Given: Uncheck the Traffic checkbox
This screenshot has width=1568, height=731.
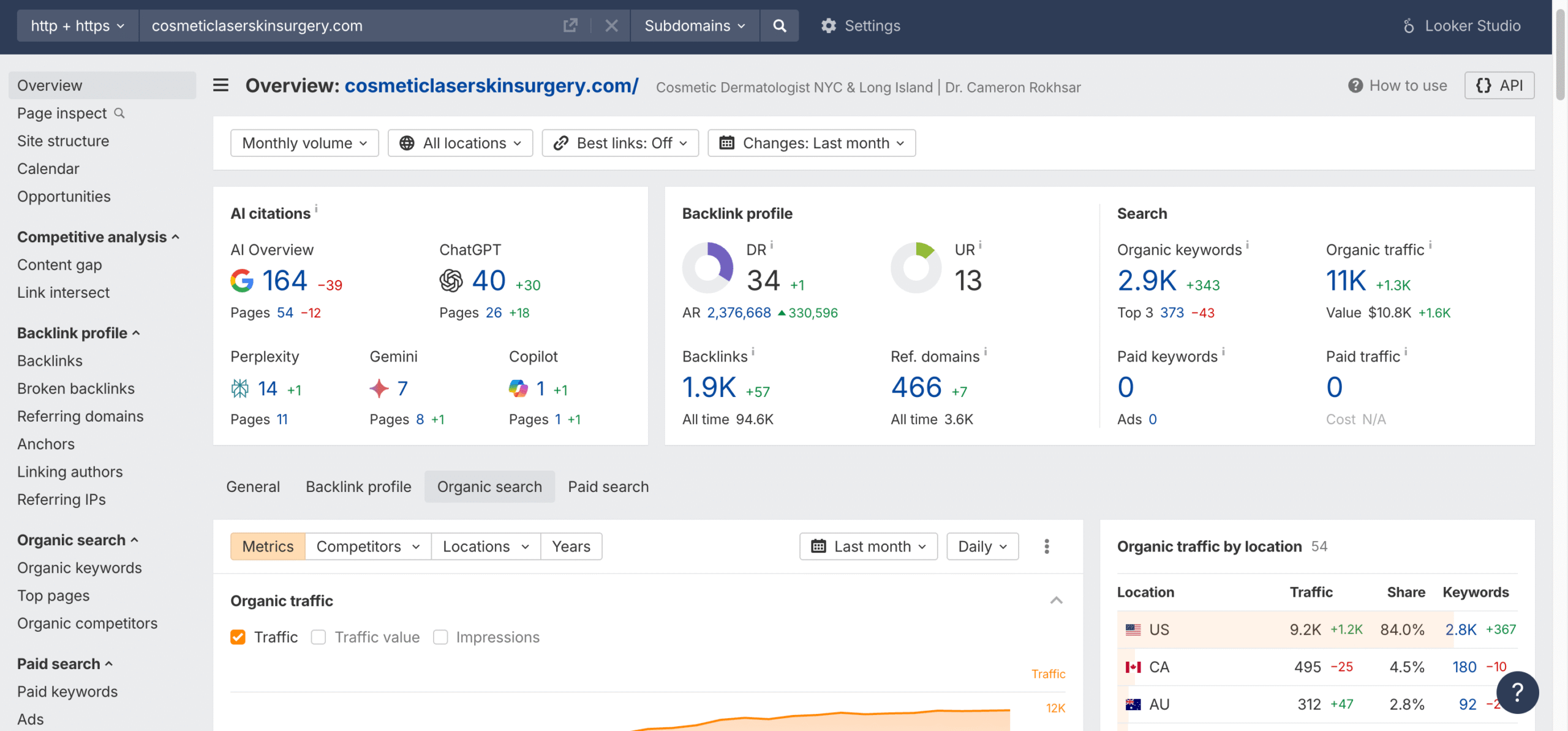Looking at the screenshot, I should click(x=238, y=637).
